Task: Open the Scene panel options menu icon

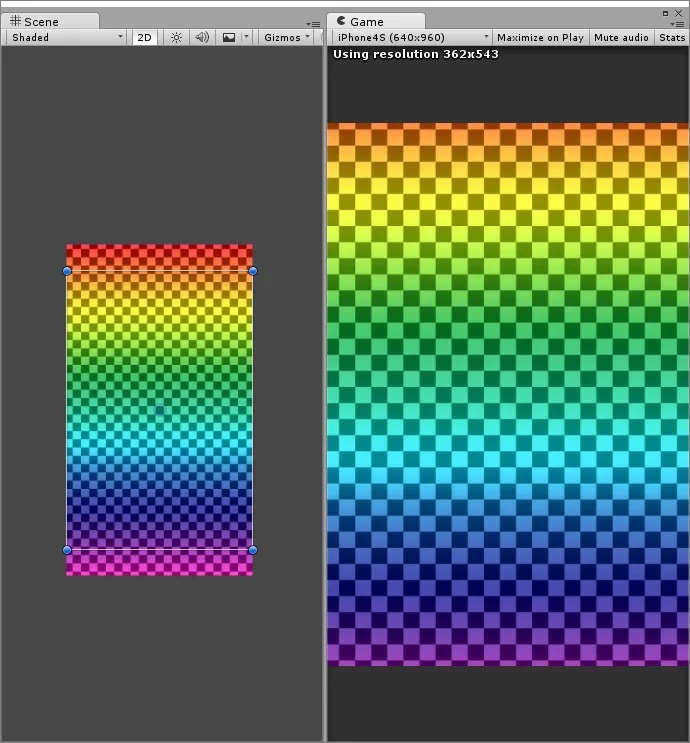Action: 314,23
